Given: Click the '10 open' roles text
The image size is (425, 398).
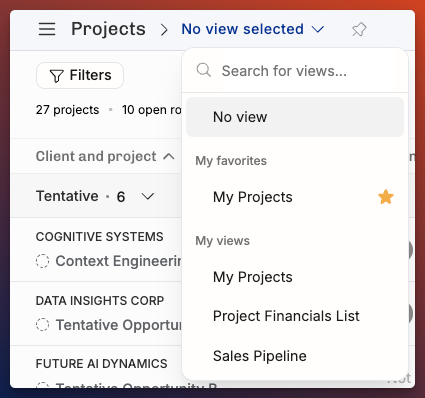Looking at the screenshot, I should (x=151, y=110).
